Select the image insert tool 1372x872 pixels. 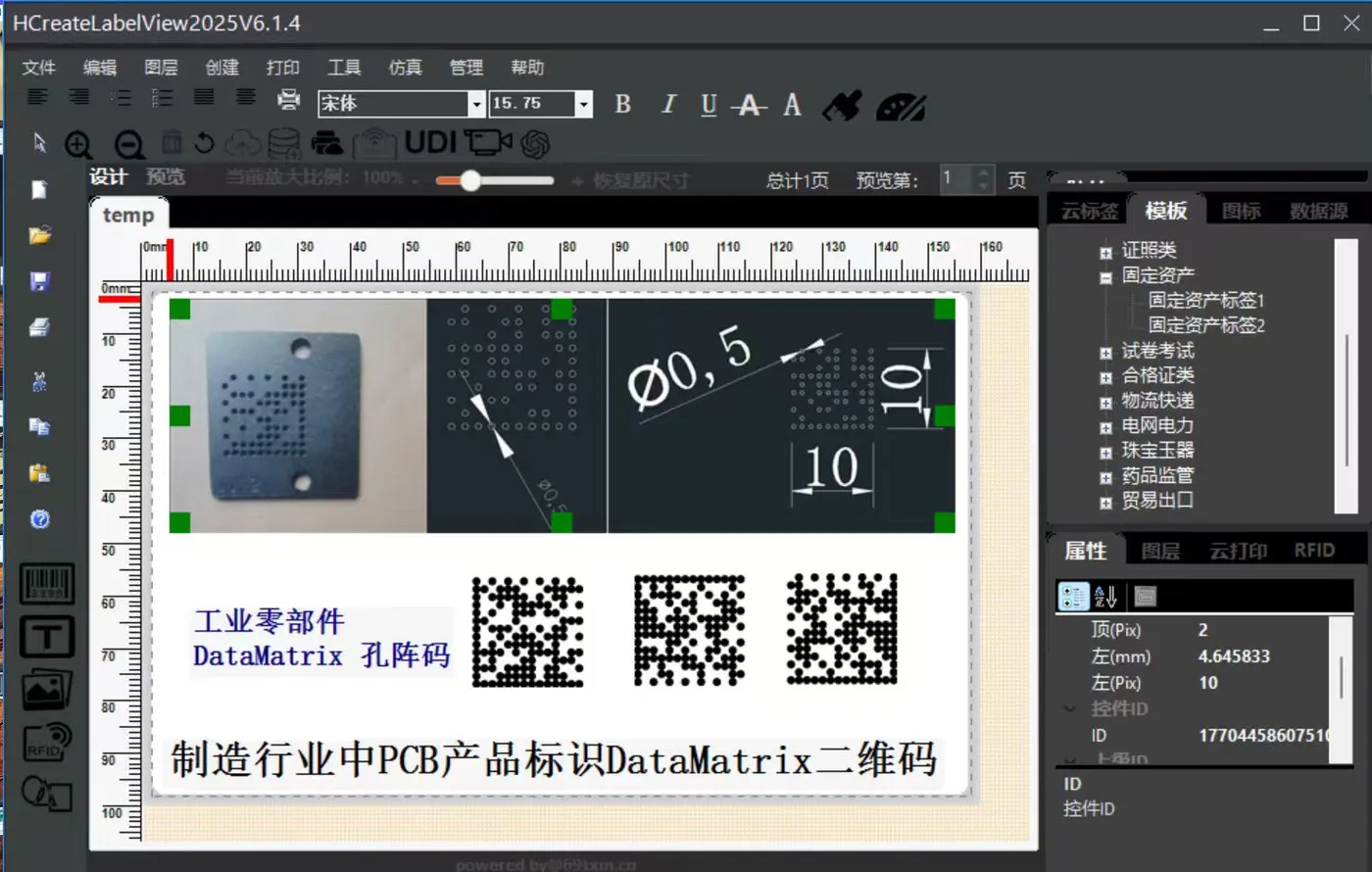pos(47,690)
